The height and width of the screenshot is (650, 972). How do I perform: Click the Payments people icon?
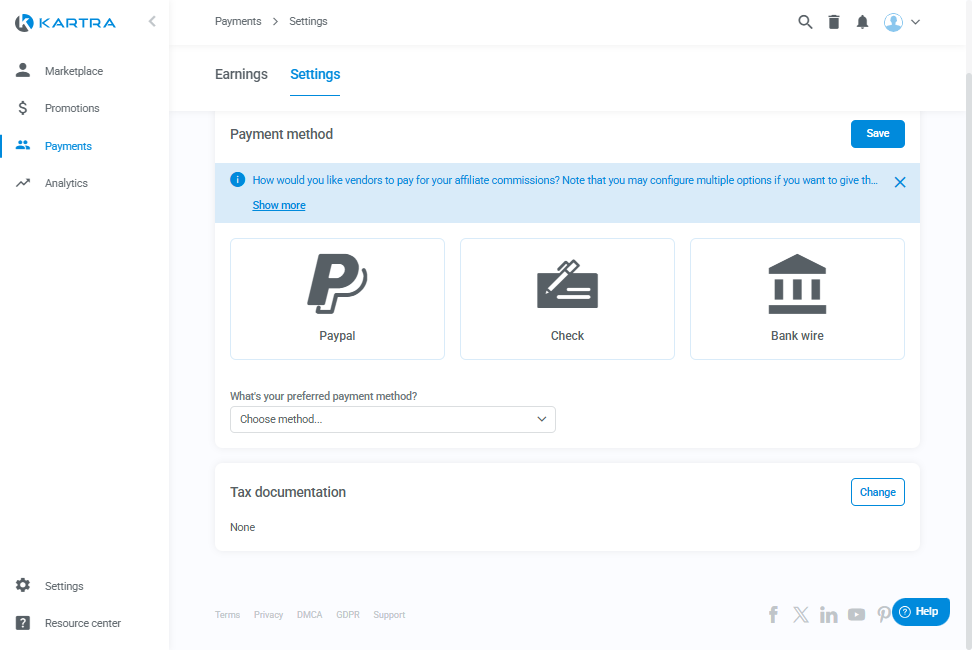[23, 145]
